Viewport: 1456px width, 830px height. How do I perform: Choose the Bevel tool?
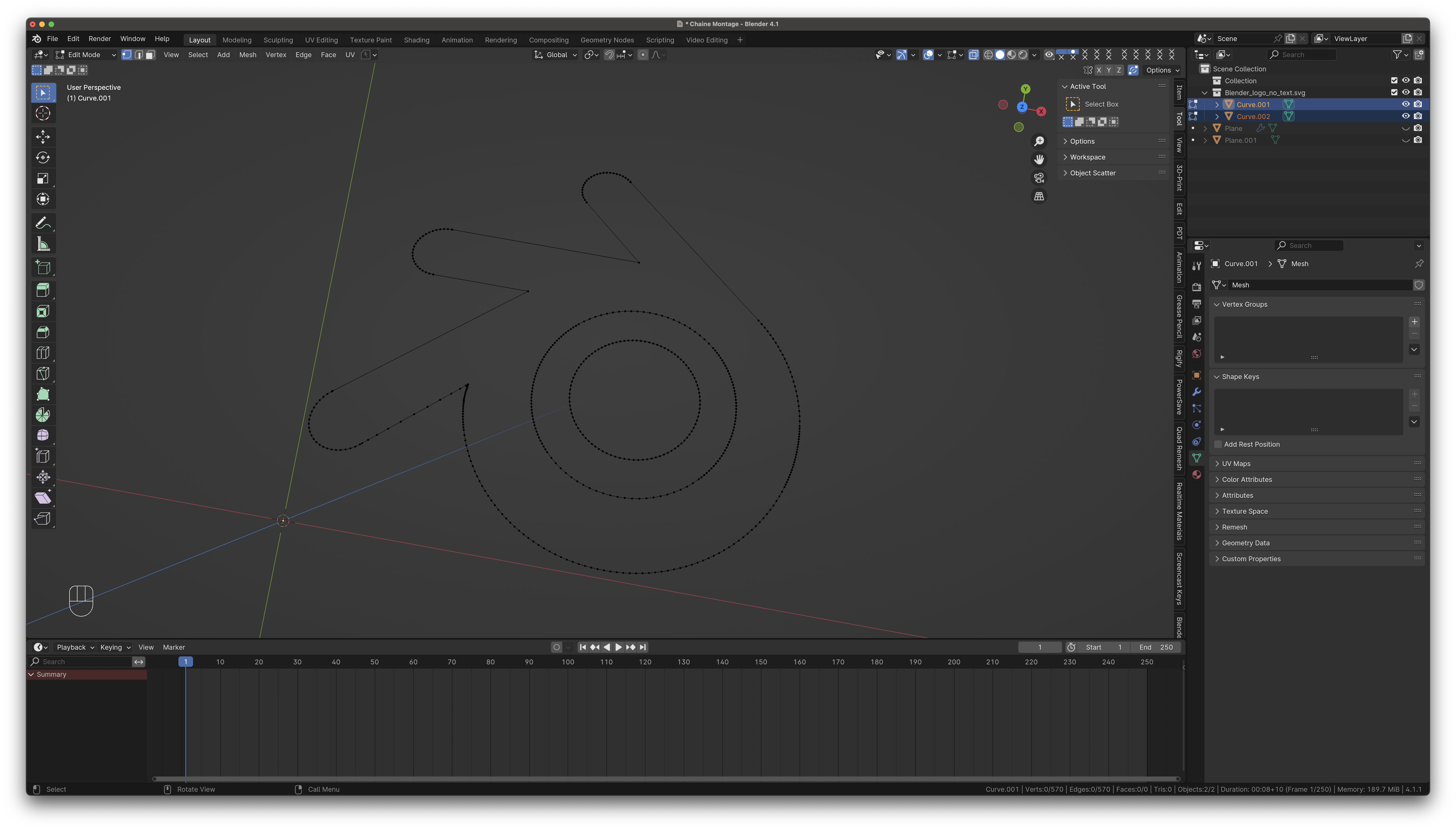pyautogui.click(x=43, y=332)
